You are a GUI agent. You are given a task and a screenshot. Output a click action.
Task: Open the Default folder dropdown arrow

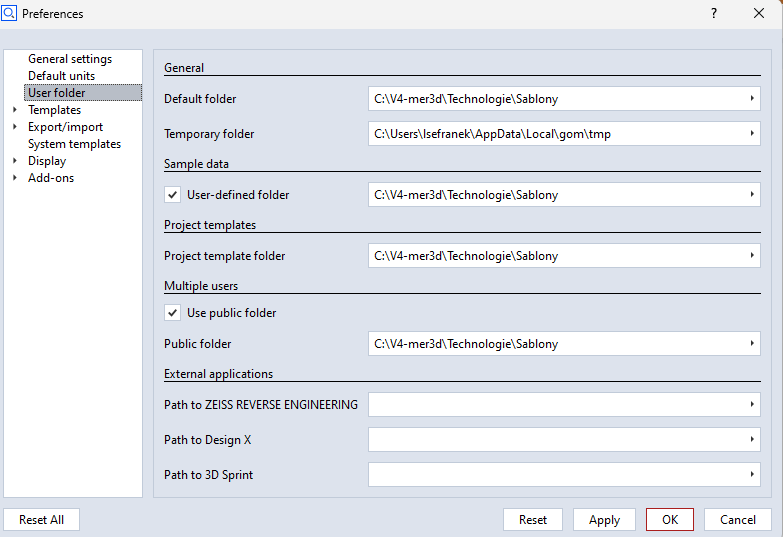tap(751, 99)
